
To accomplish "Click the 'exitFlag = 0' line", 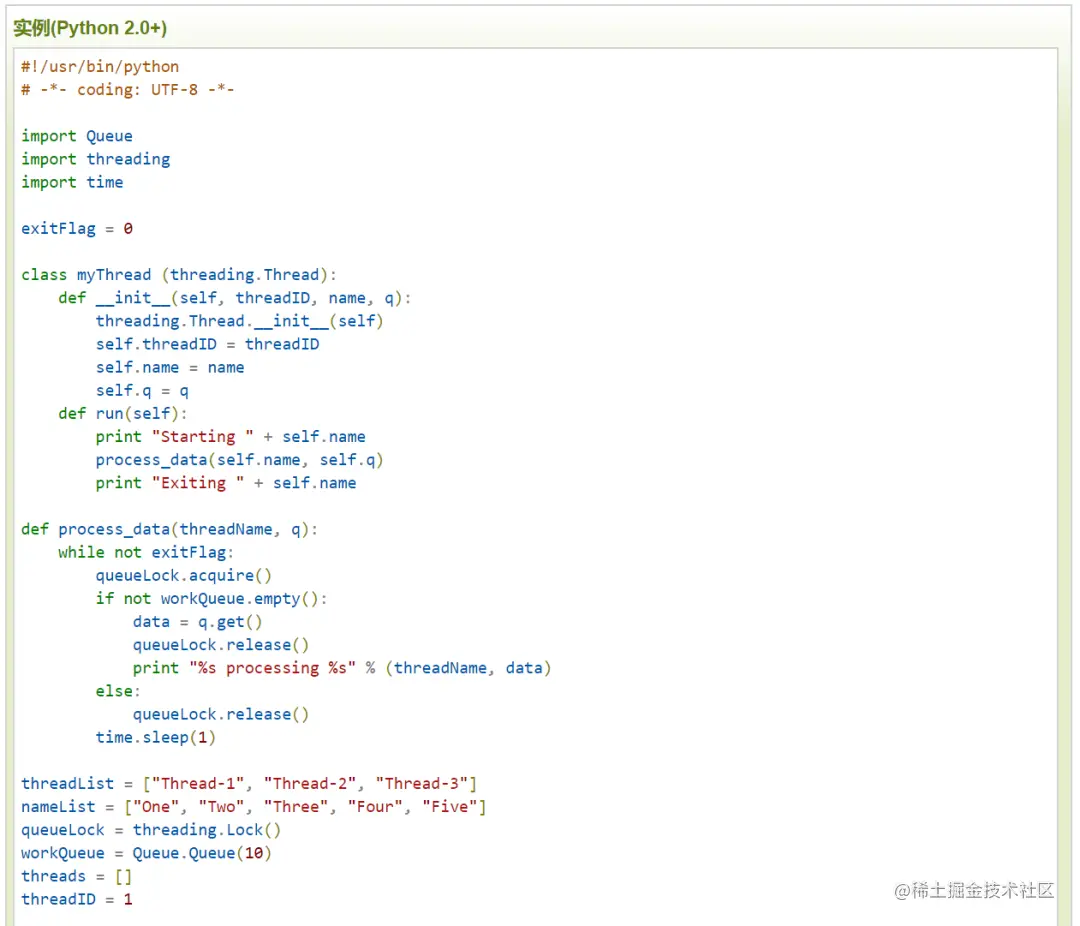I will click(76, 228).
